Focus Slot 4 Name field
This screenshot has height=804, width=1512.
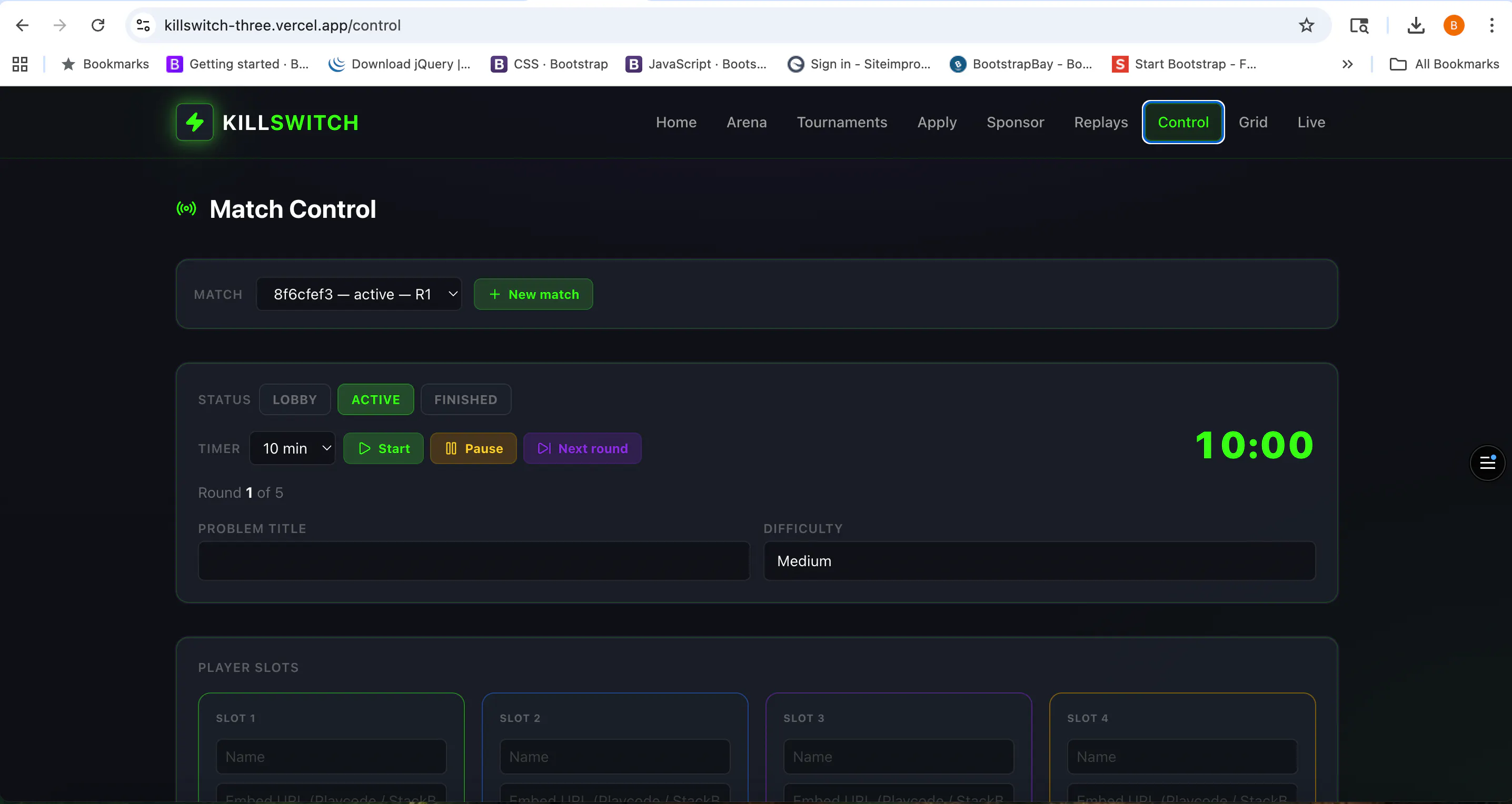1182,757
